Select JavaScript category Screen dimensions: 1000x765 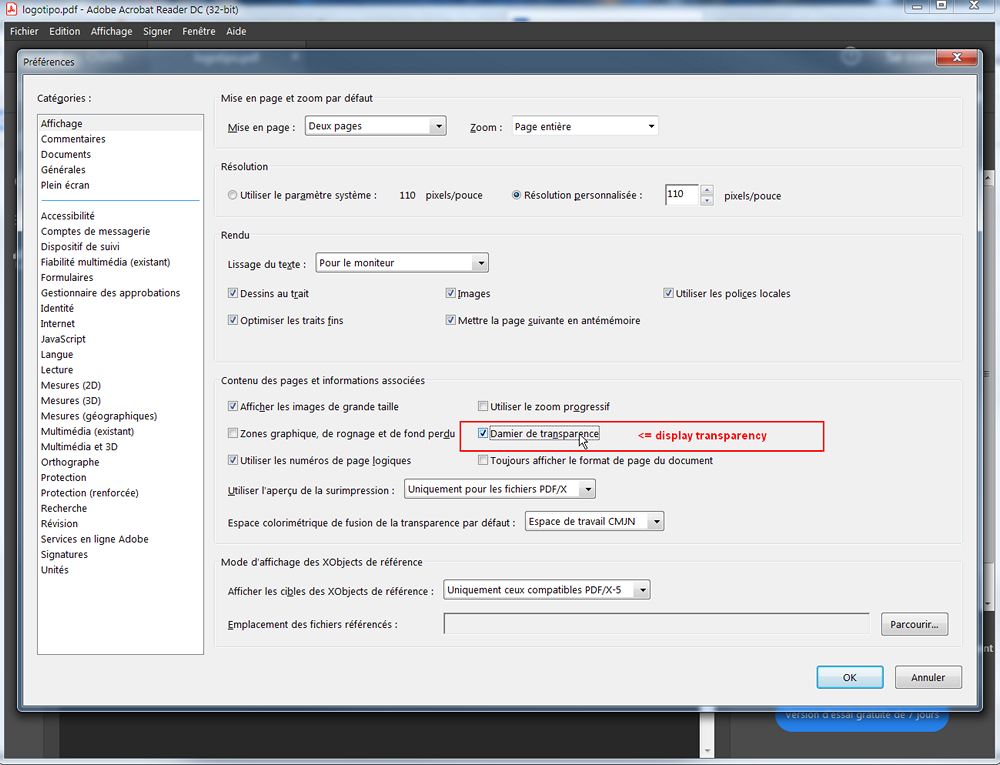[x=120, y=339]
